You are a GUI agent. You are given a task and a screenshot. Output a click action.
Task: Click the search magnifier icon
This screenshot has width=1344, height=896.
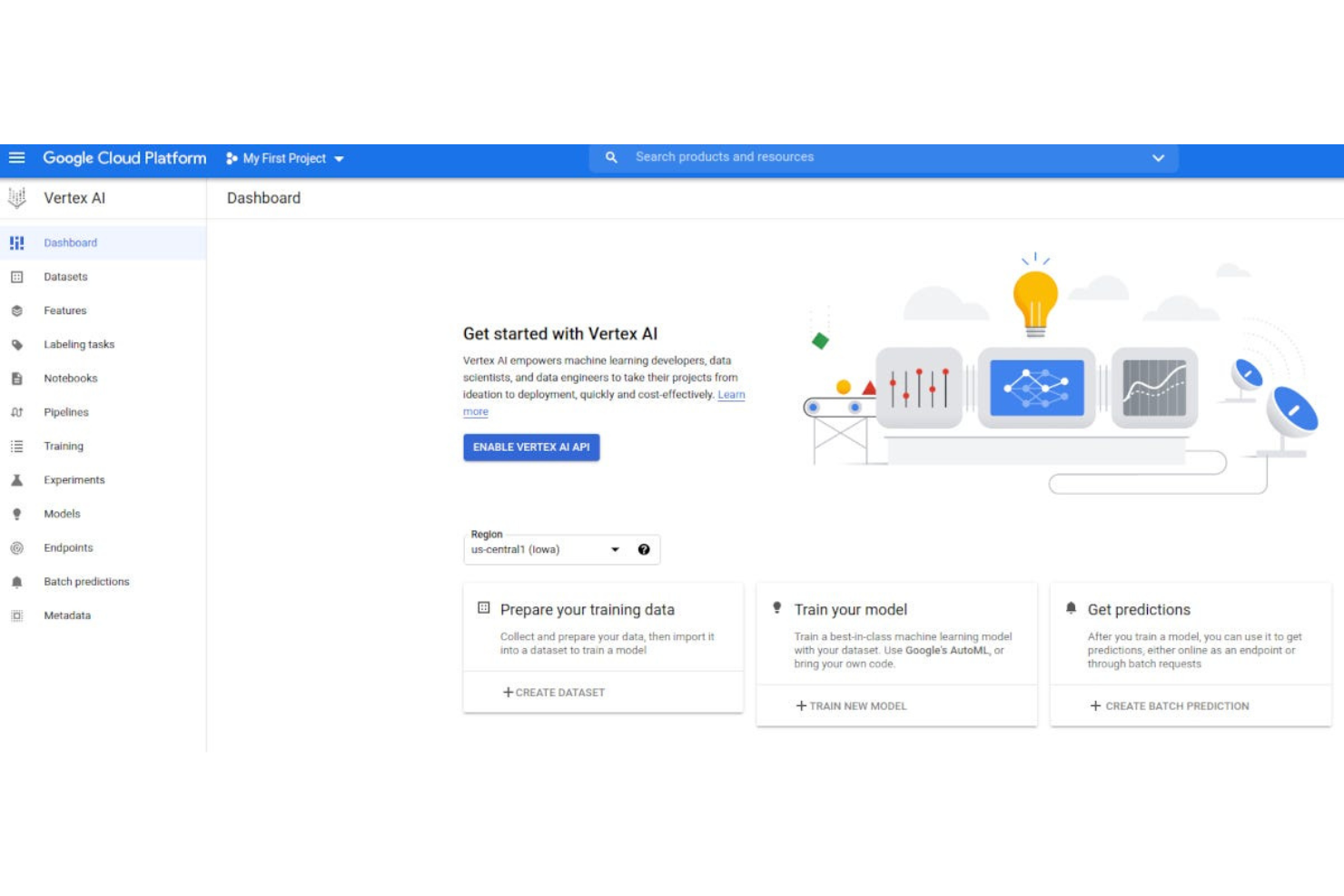point(611,158)
